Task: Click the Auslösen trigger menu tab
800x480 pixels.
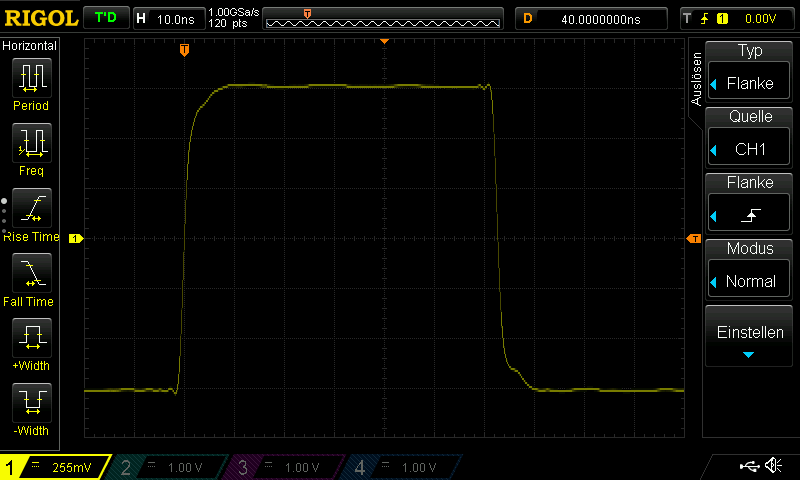Action: coord(696,79)
